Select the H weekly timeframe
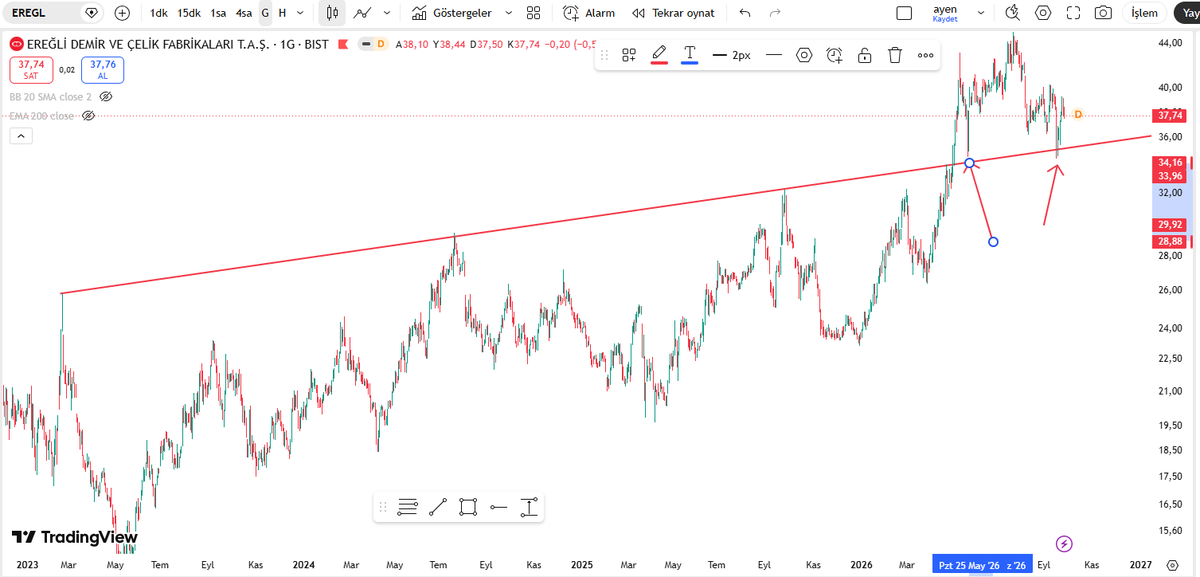1200x577 pixels. [282, 13]
